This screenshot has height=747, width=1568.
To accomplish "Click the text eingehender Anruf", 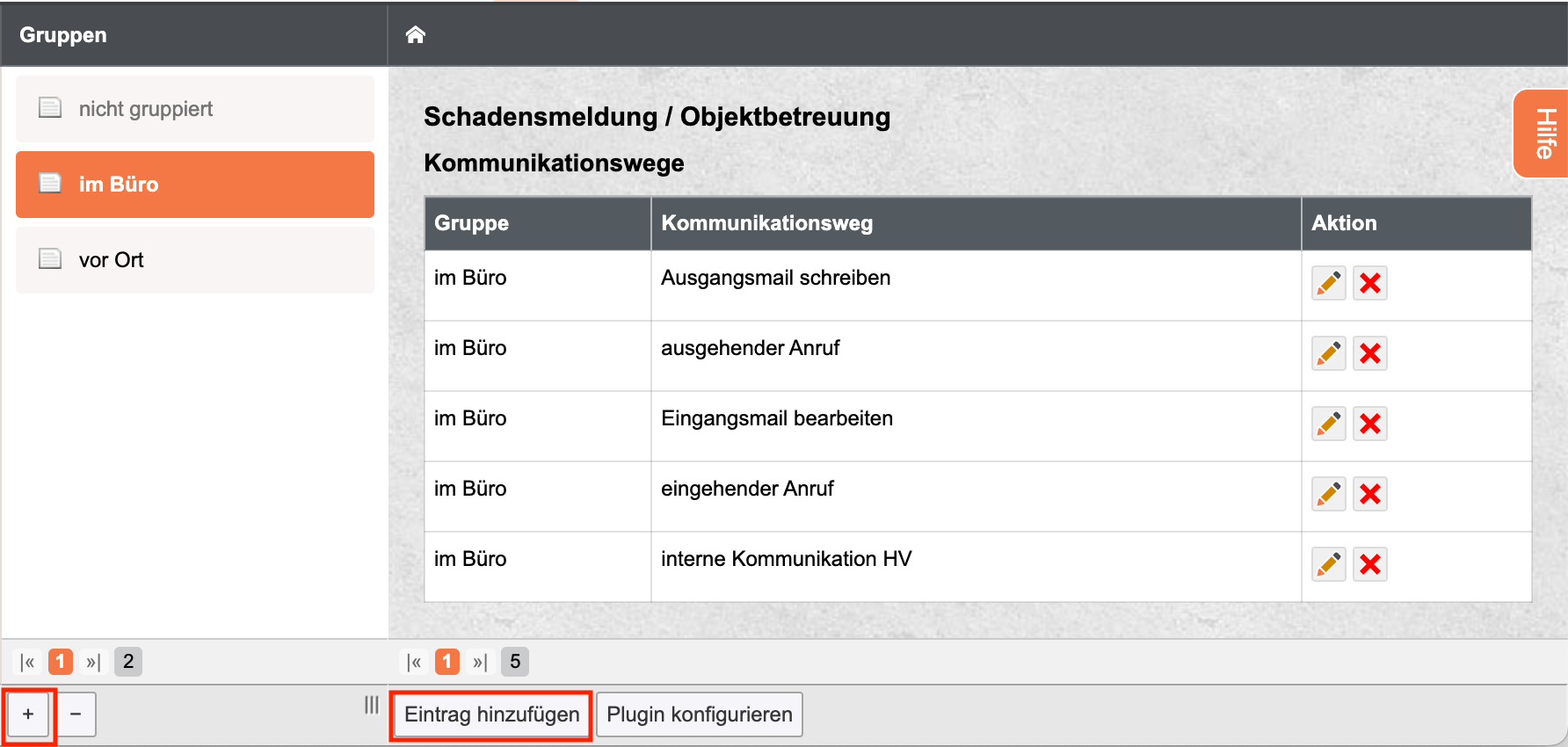I will [747, 489].
